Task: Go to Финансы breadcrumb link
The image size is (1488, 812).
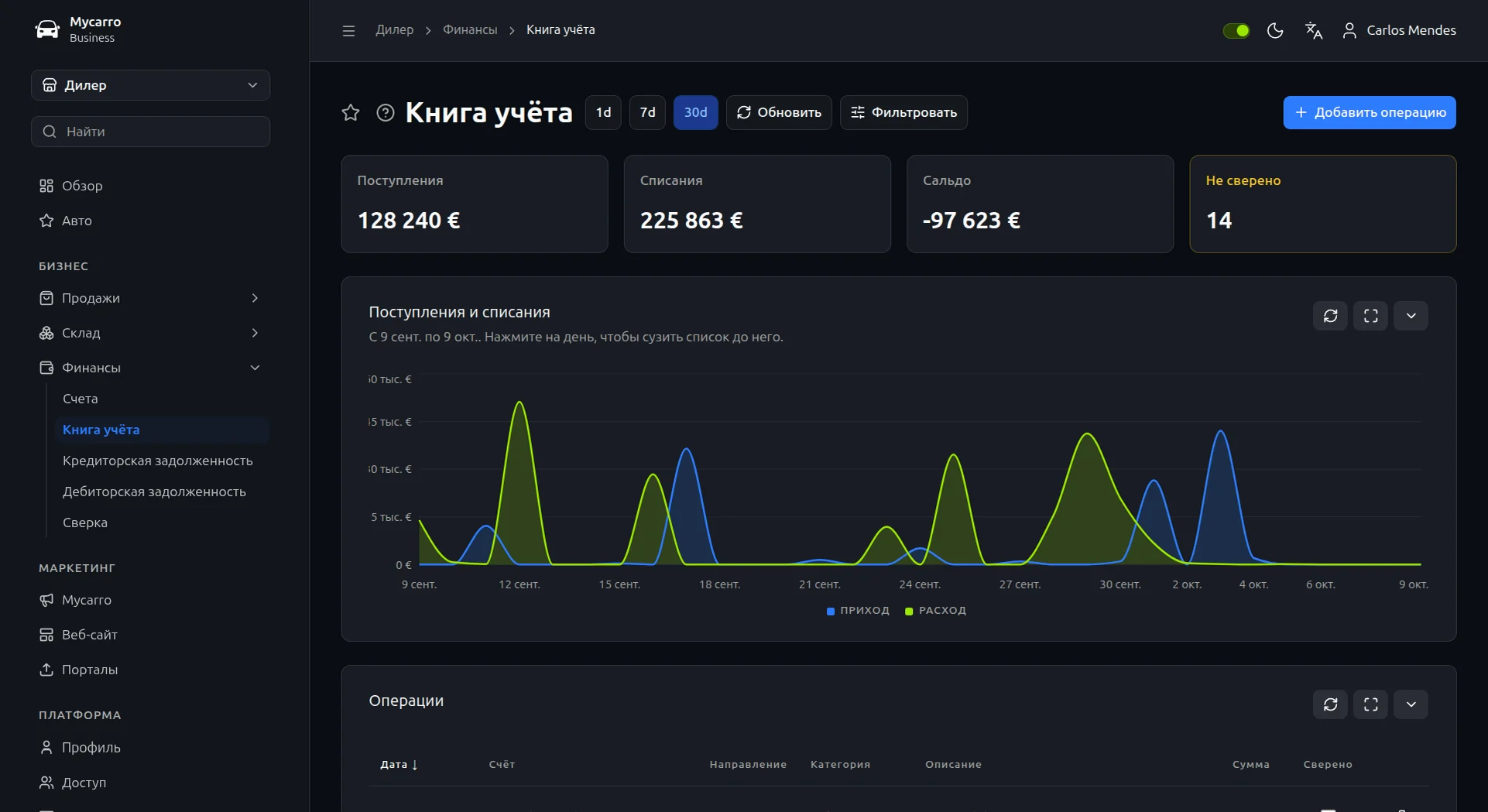Action: 470,29
